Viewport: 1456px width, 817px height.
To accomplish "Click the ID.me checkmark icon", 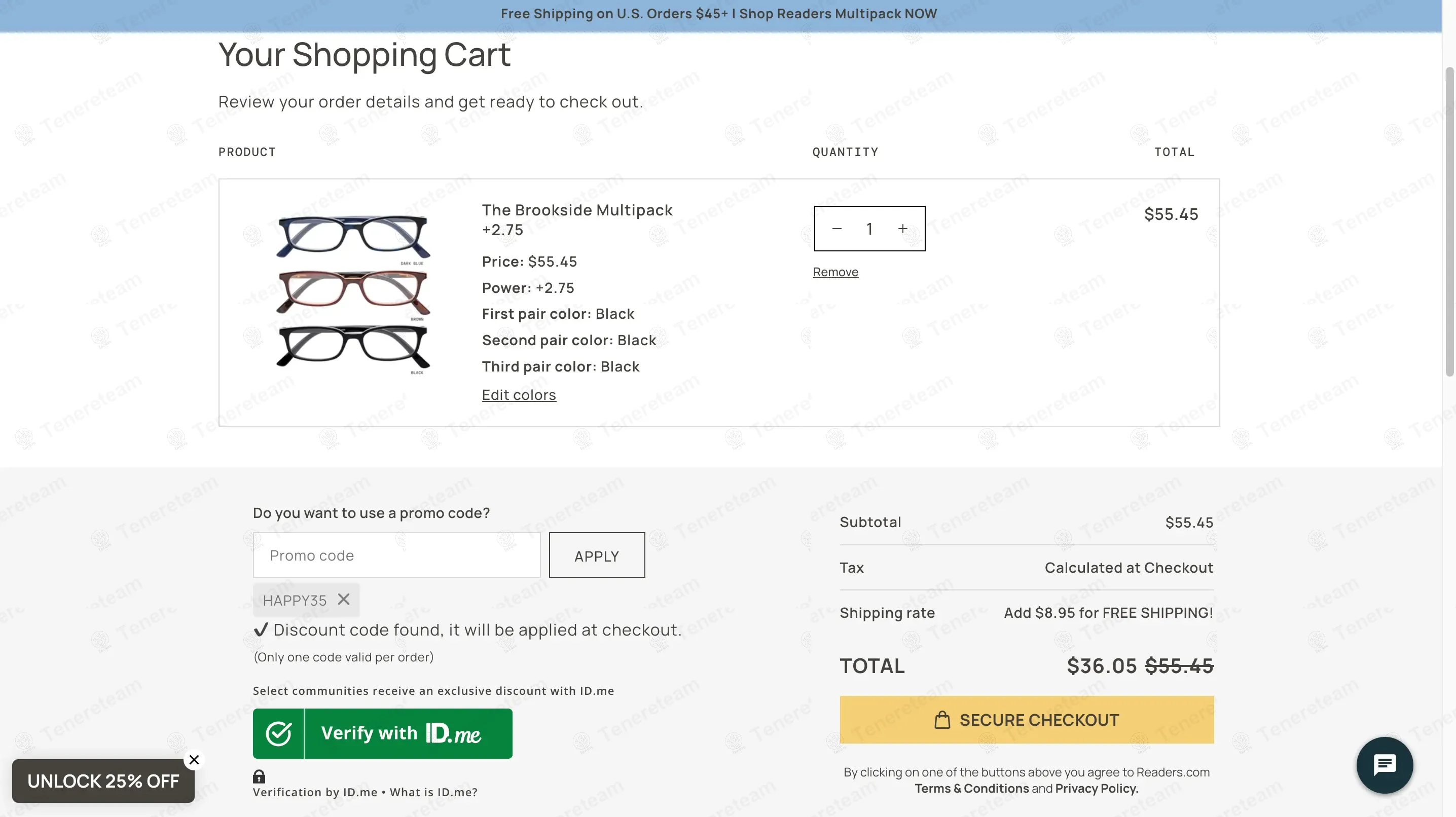I will [279, 733].
